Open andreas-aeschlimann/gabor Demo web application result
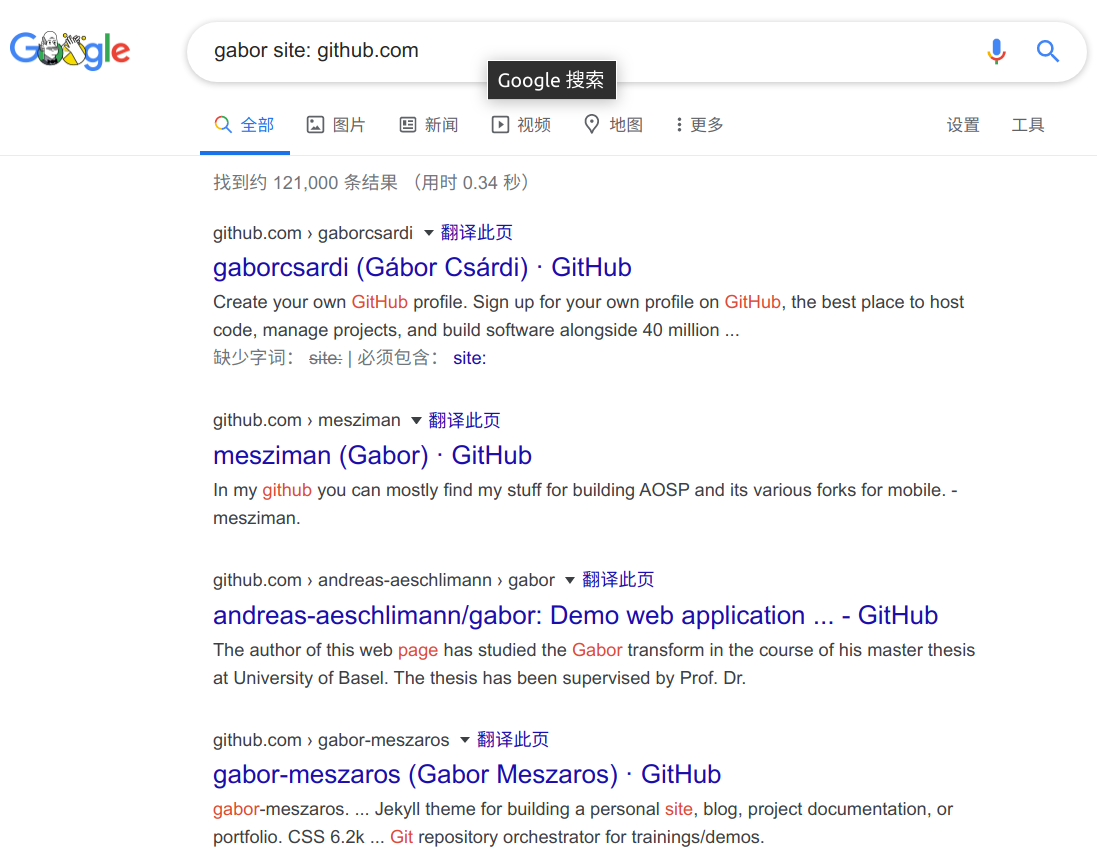Viewport: 1097px width, 867px height. click(x=575, y=615)
